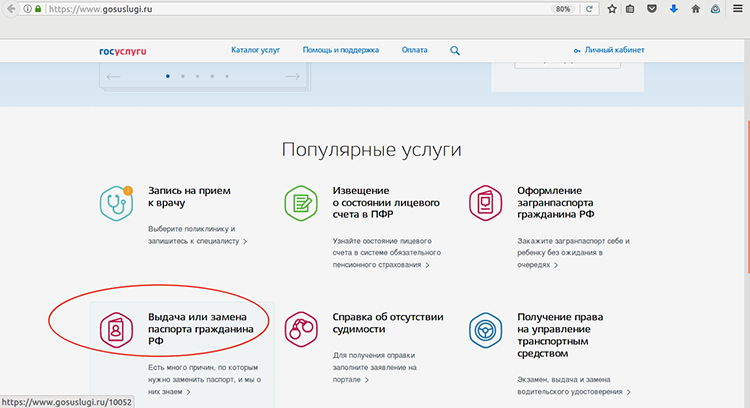
Task: Click the passport issuance or replacement icon
Action: (116, 328)
